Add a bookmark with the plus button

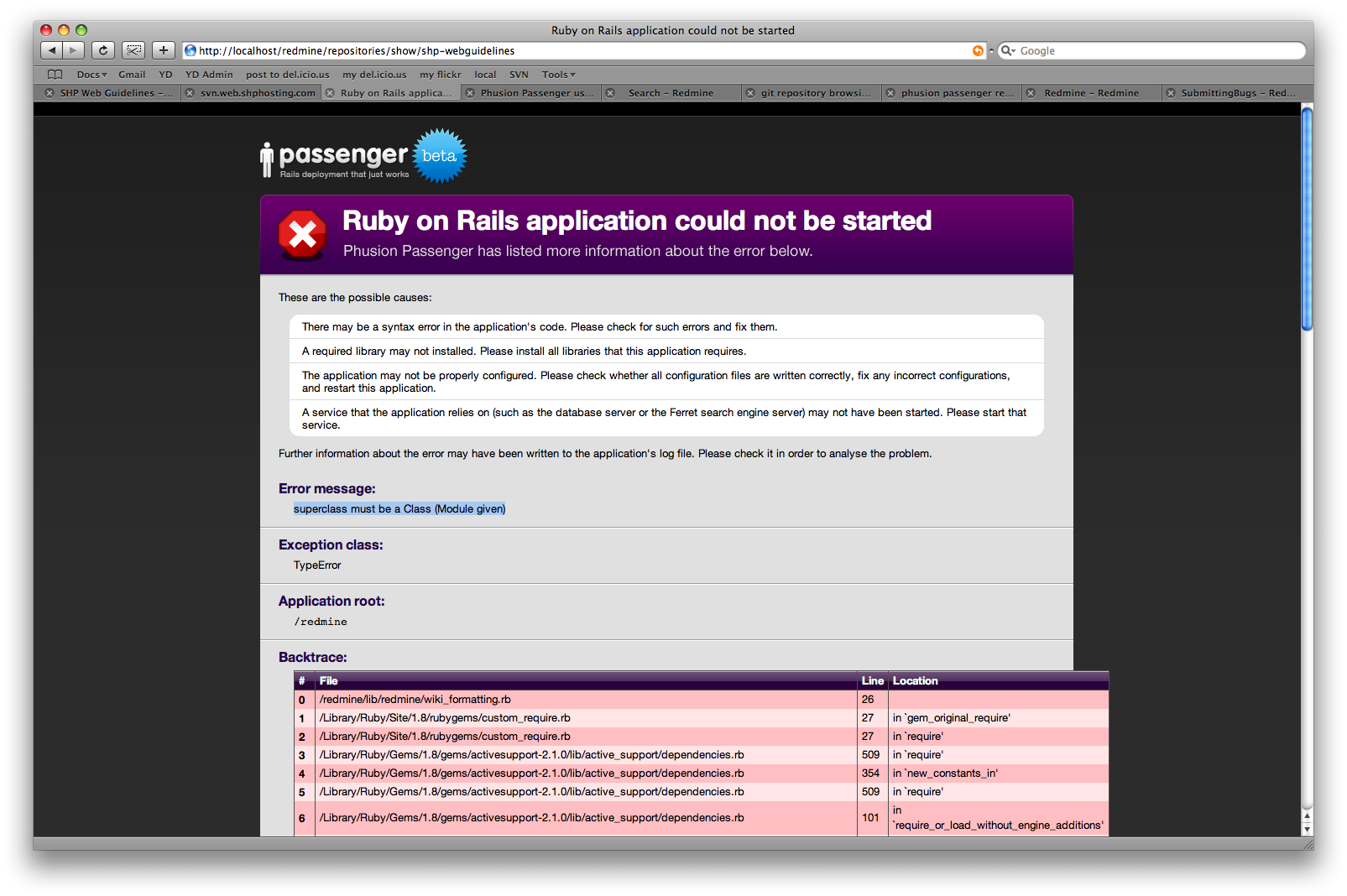tap(164, 50)
